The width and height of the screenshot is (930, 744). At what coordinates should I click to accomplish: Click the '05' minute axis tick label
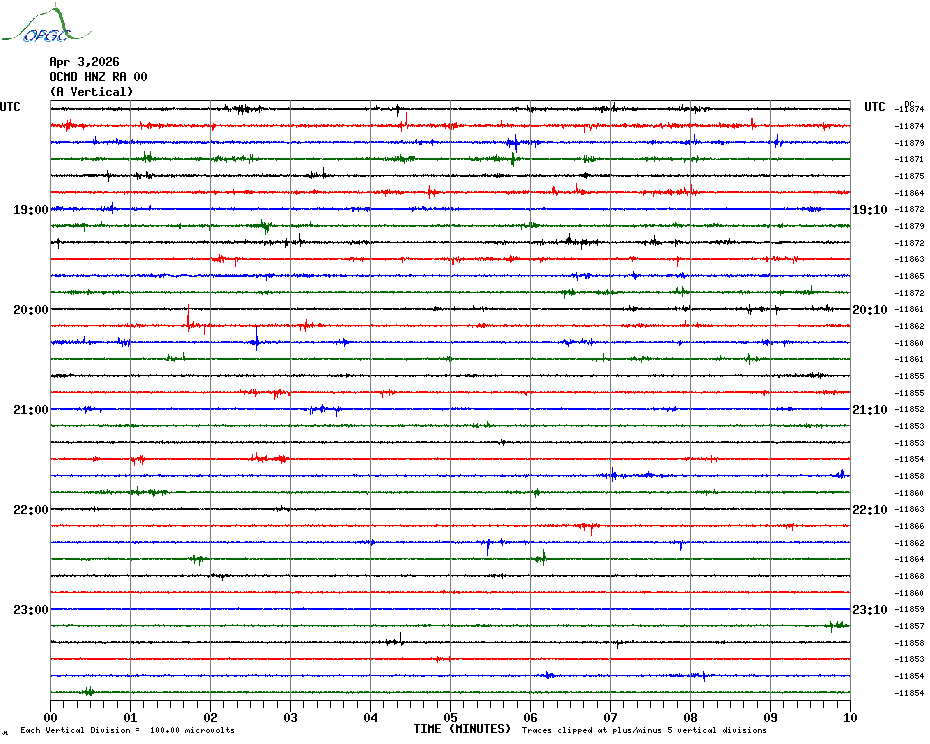[x=451, y=717]
